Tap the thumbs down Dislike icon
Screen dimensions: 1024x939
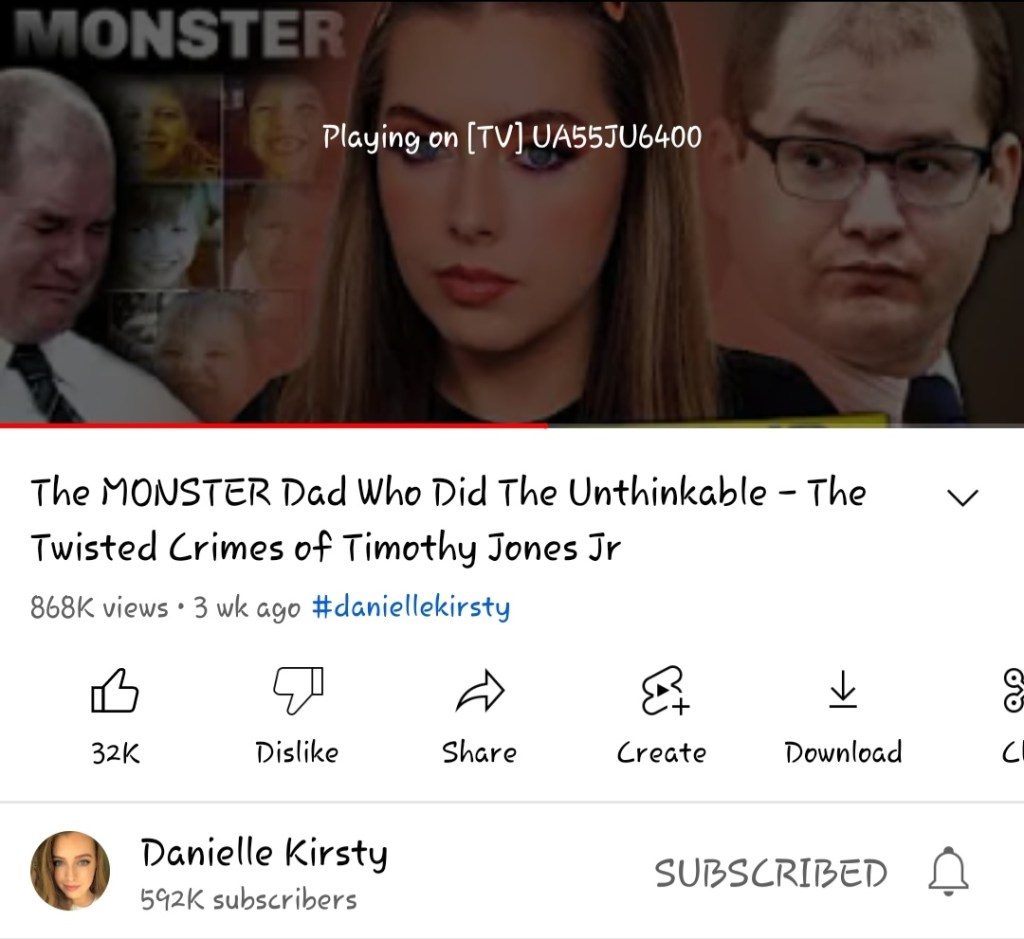tap(298, 690)
